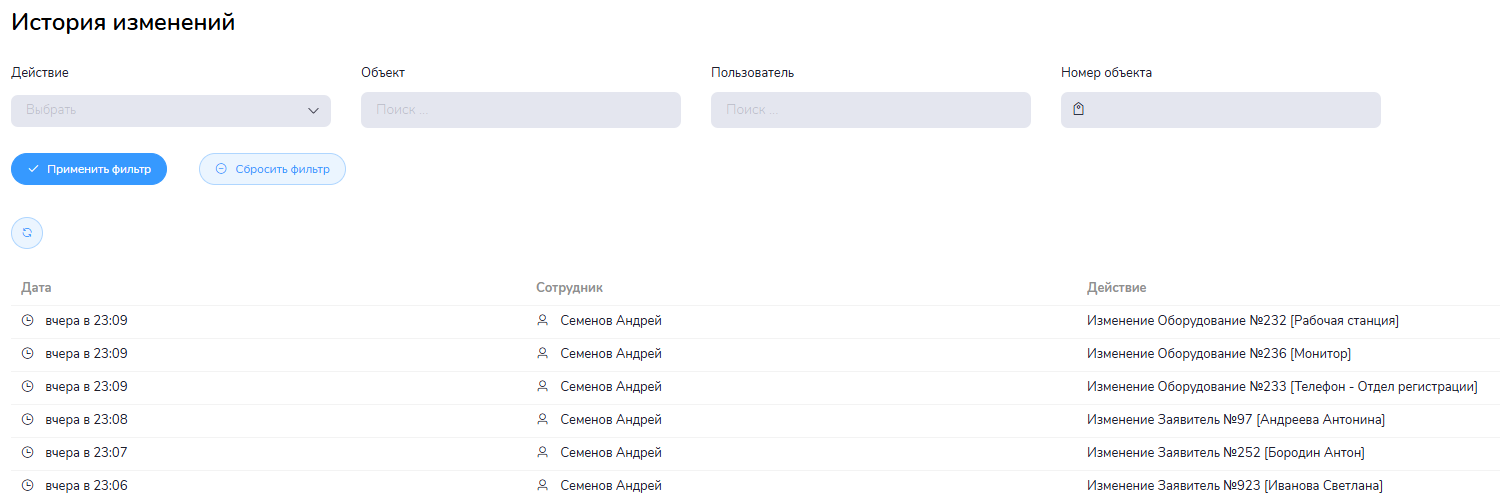Sort by the Дата column header
1500x503 pixels.
click(x=36, y=288)
